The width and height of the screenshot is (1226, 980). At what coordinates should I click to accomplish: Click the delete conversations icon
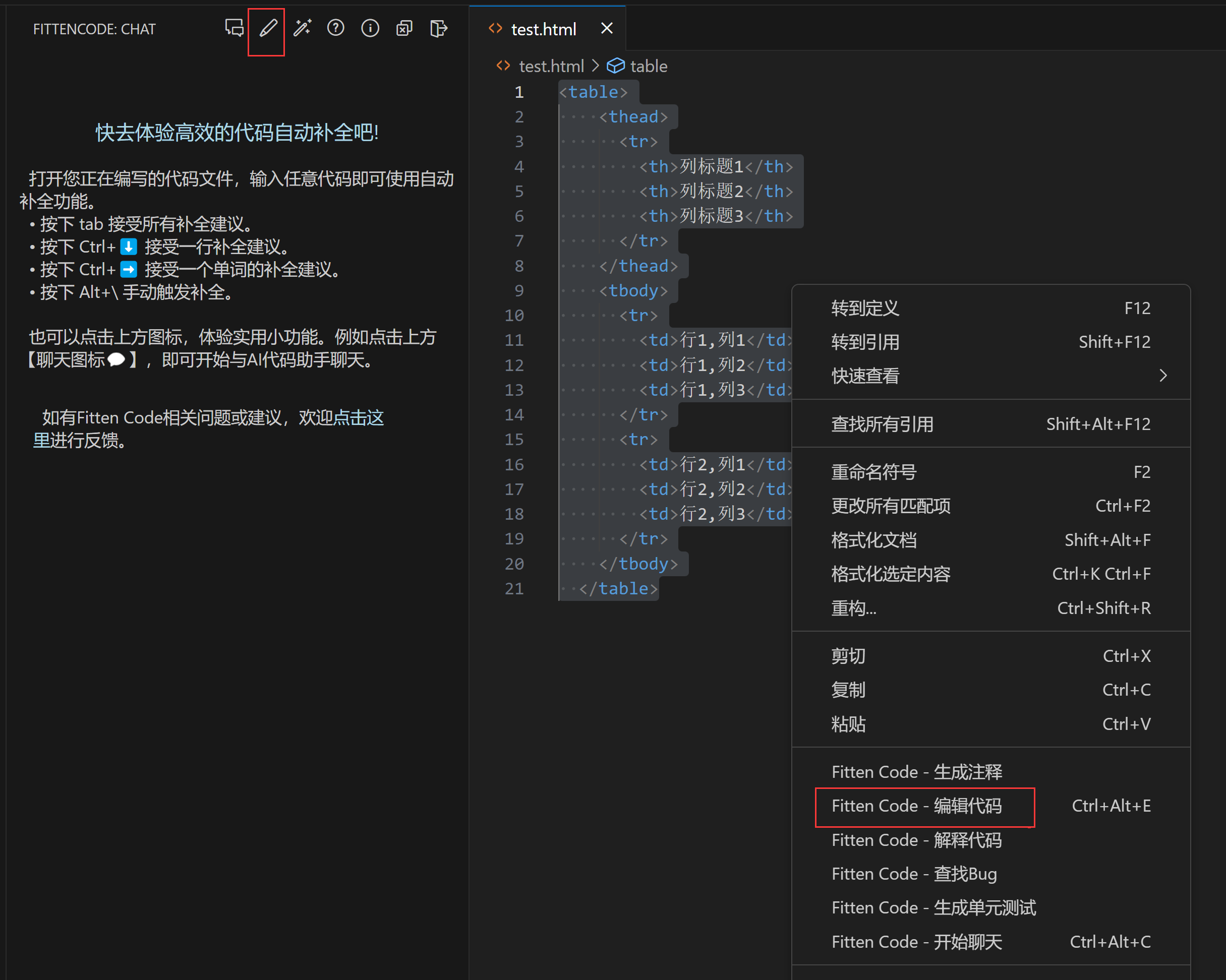[x=404, y=28]
